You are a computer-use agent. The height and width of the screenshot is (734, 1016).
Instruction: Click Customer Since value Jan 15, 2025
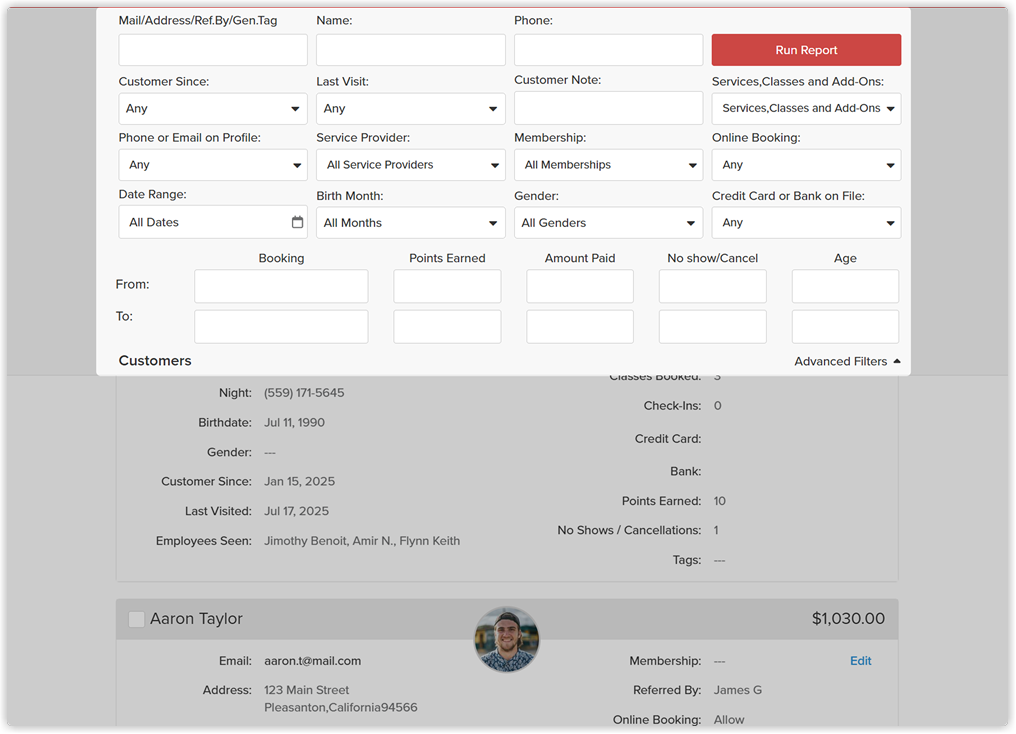pyautogui.click(x=299, y=481)
